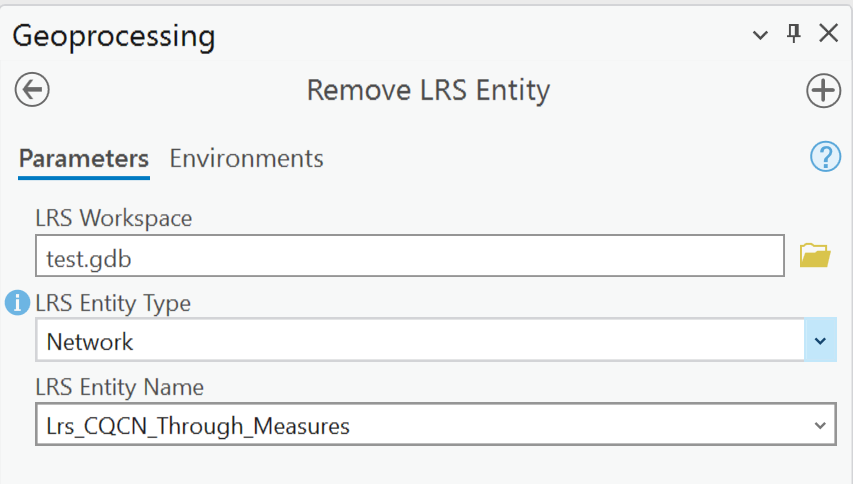
Task: Click the LRS Entity Type label
Action: 113,302
